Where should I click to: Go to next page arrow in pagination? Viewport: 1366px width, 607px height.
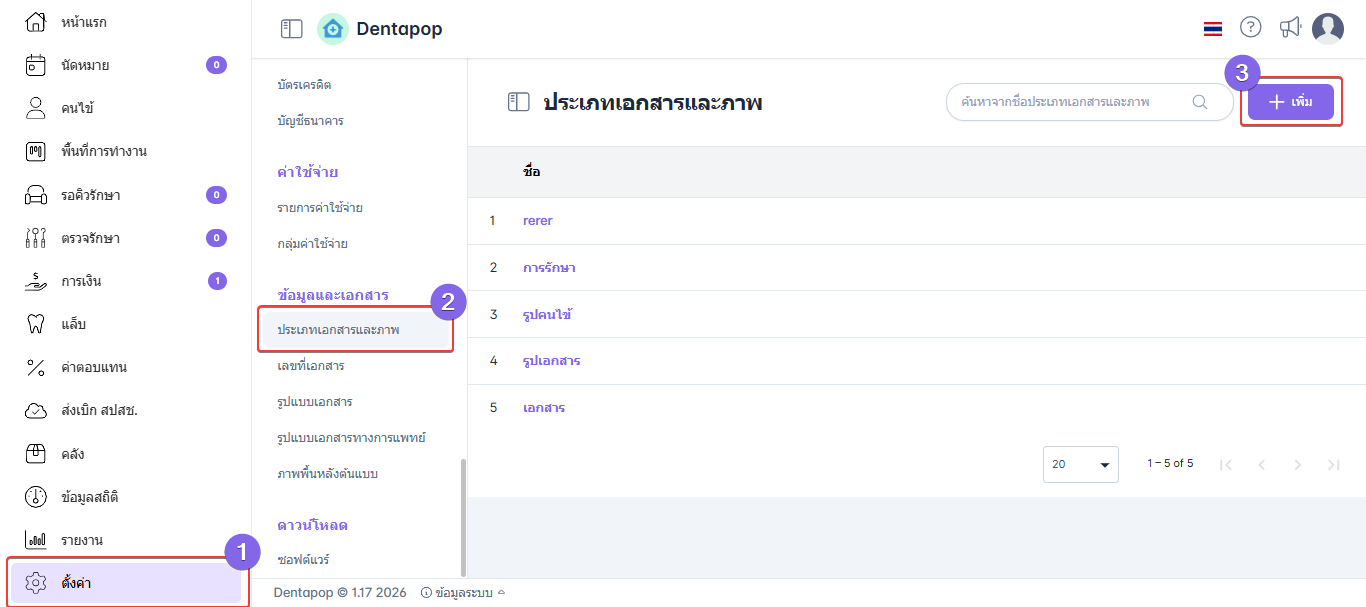pos(1297,464)
